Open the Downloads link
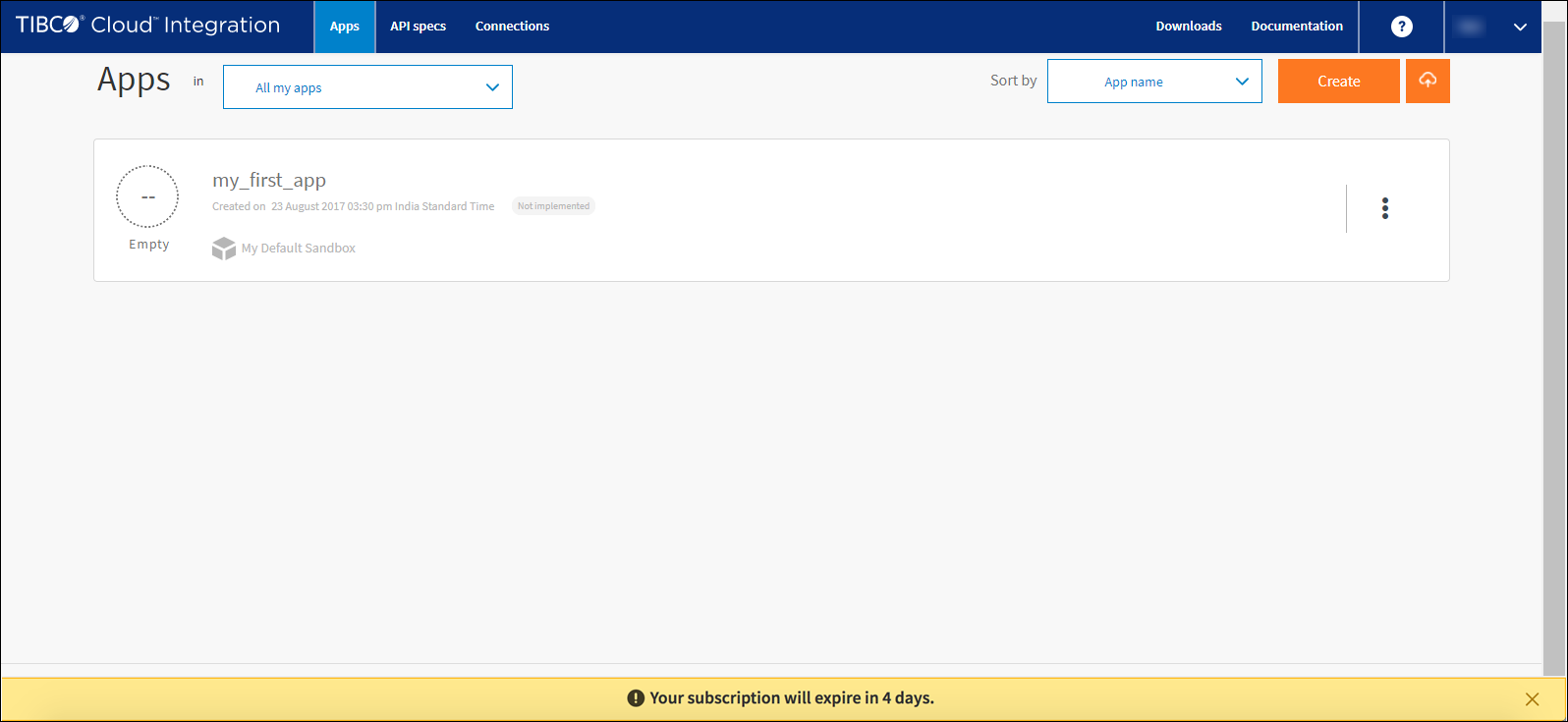The image size is (1568, 722). 1188,27
